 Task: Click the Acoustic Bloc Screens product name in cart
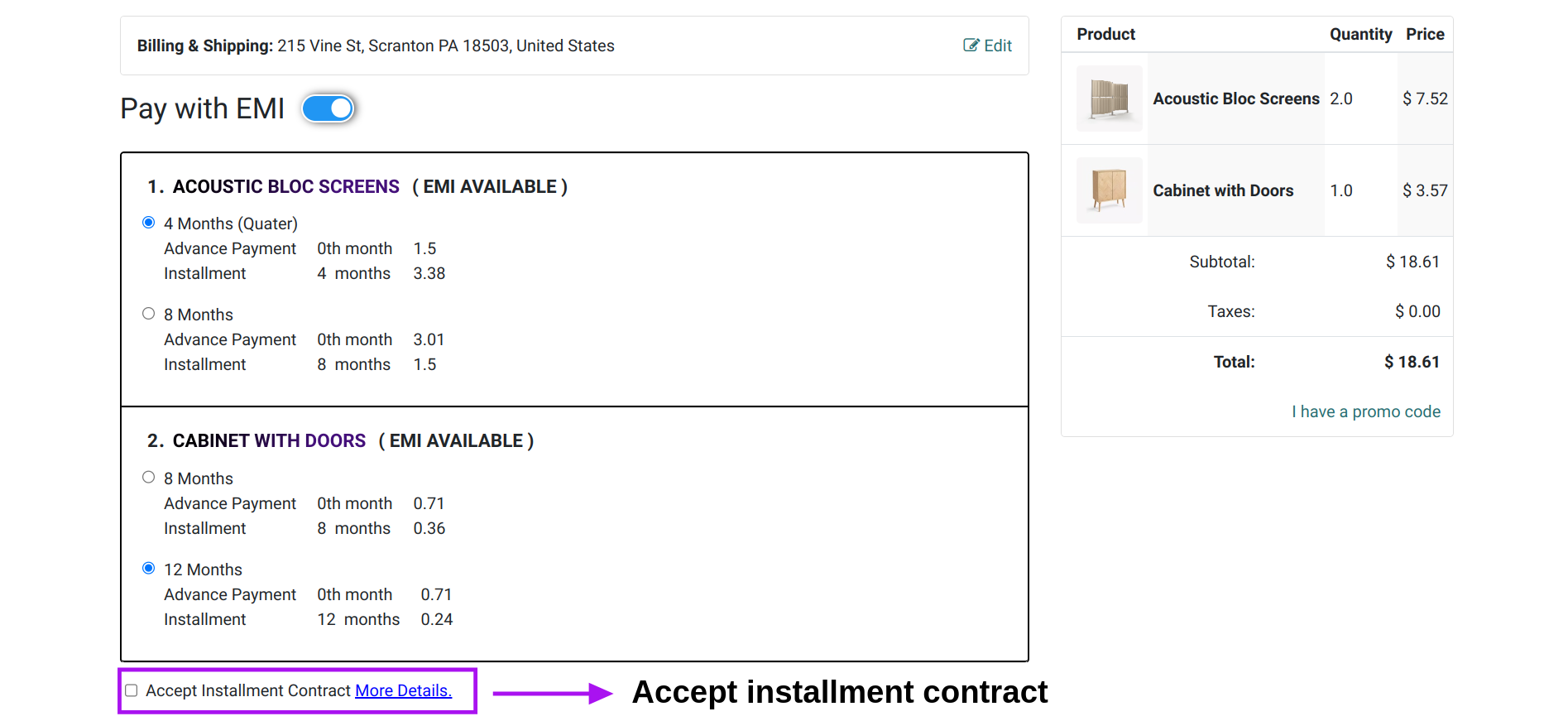pos(1236,99)
